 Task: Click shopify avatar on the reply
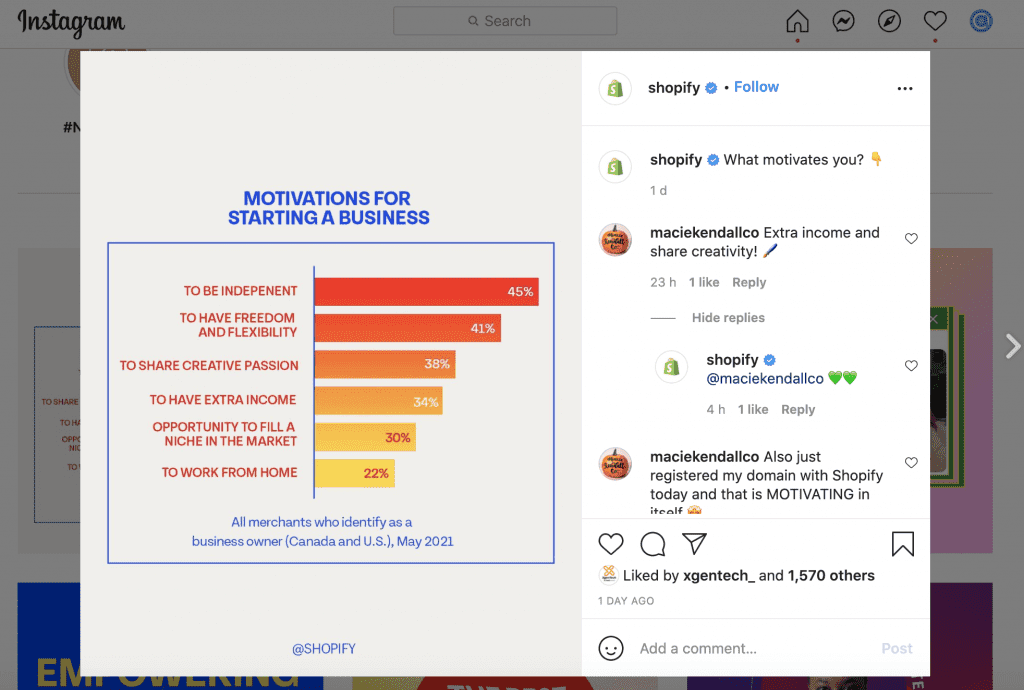(671, 367)
